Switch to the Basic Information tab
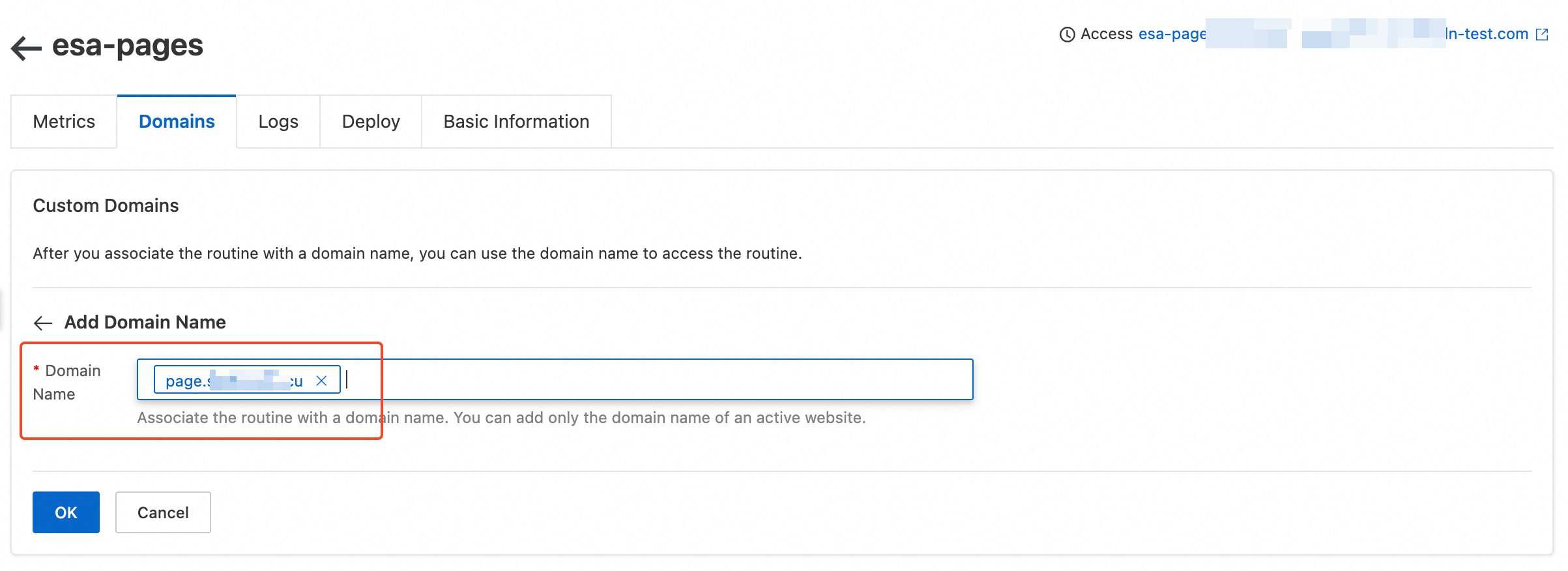Screen dimensions: 1568x571 (516, 122)
